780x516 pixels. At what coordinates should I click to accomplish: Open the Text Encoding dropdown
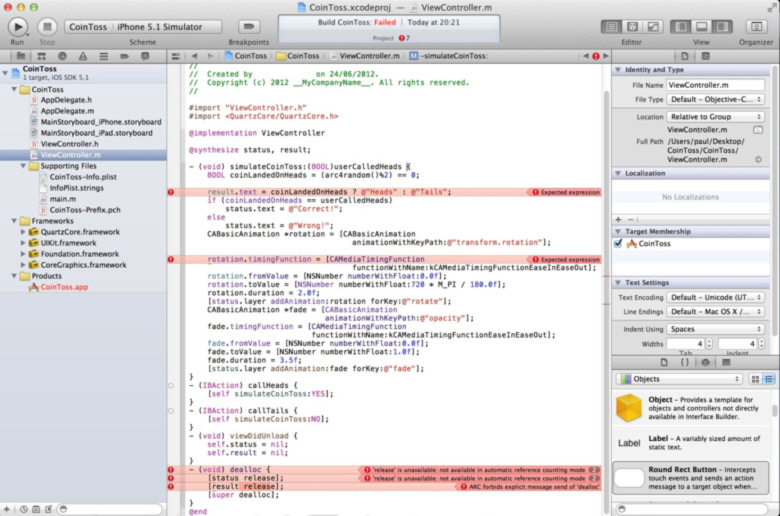715,297
